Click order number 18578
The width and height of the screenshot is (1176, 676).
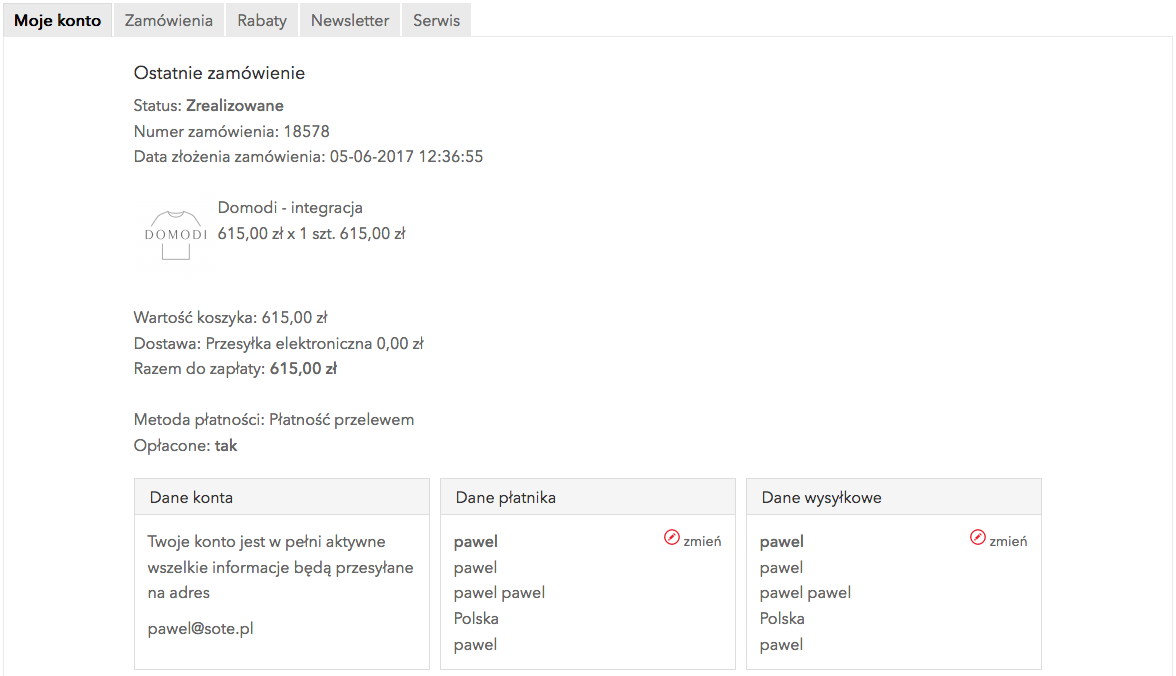[306, 131]
